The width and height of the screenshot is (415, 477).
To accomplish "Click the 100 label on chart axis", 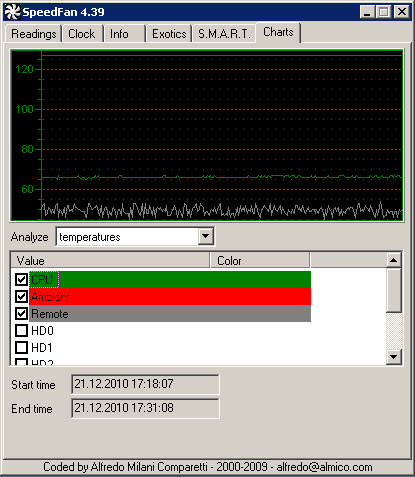I will click(x=24, y=109).
